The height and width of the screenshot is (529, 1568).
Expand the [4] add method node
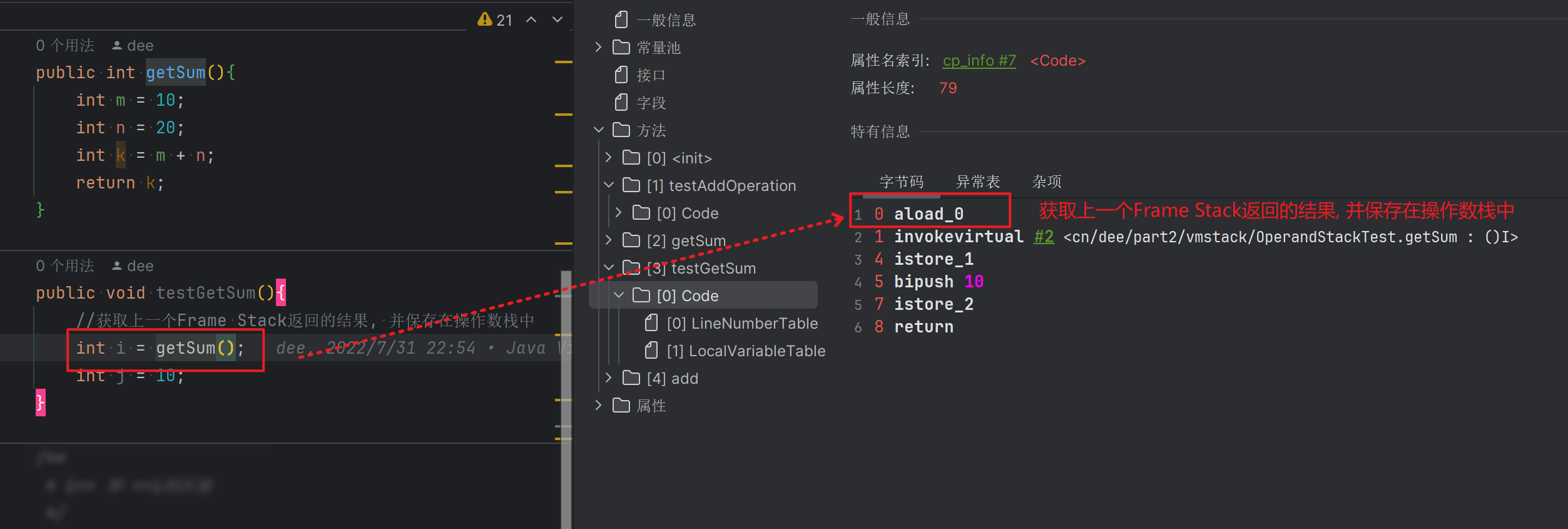tap(608, 378)
